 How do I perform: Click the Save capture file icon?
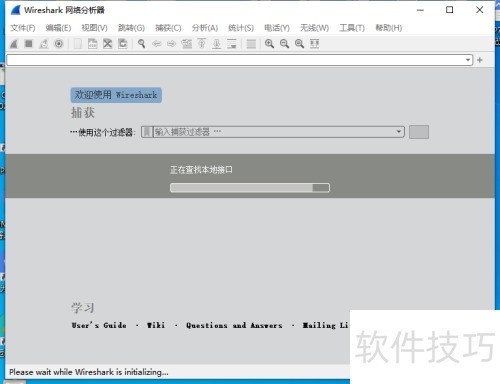click(92, 44)
